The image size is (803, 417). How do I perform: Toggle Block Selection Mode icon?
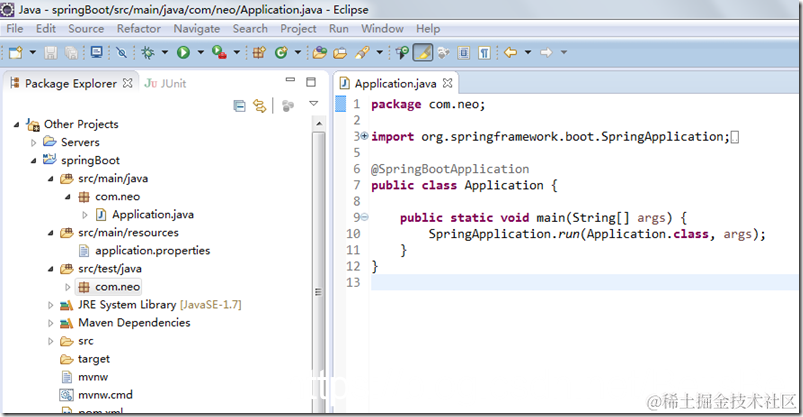[463, 52]
